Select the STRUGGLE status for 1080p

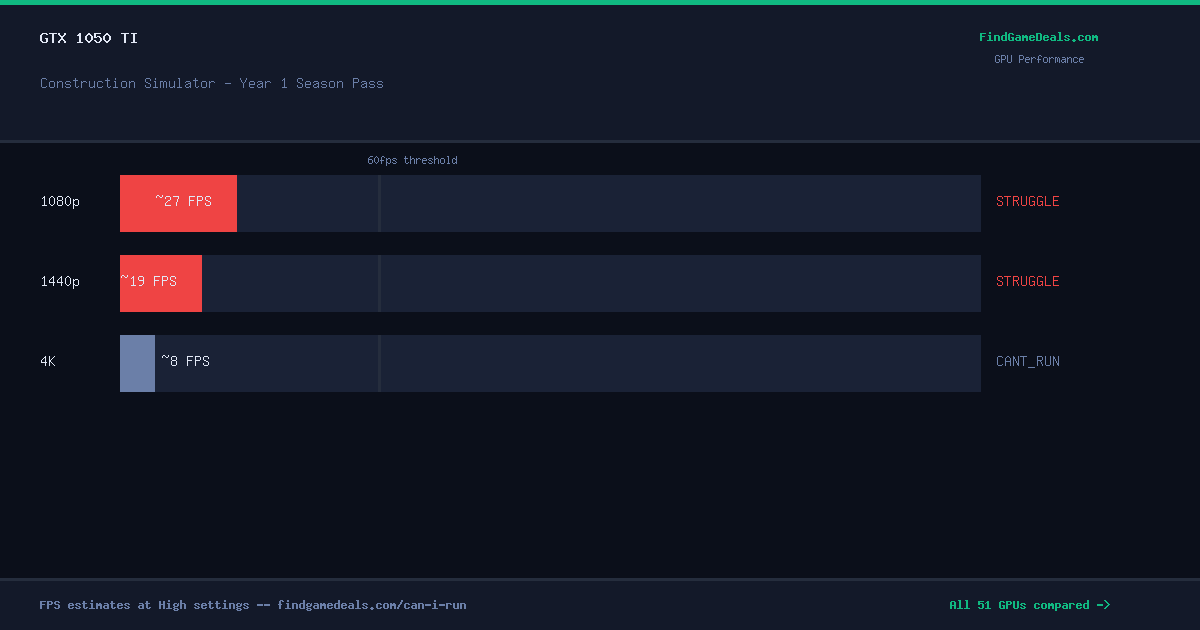coord(1027,201)
